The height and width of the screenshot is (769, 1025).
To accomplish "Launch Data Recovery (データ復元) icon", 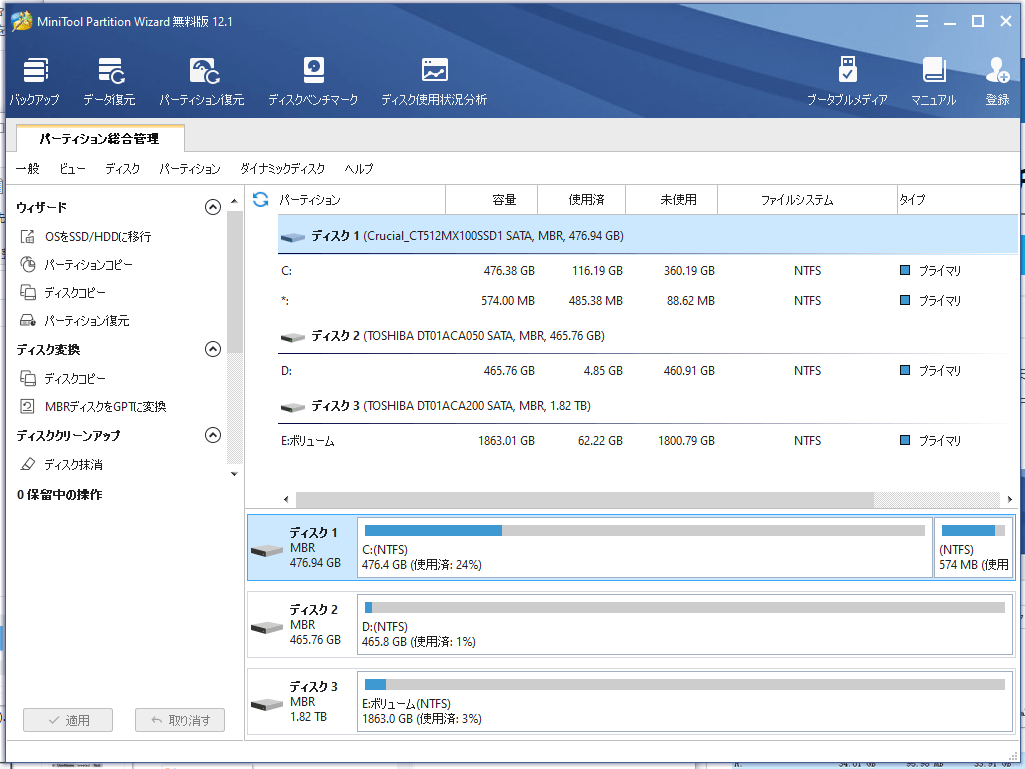I will [x=110, y=71].
